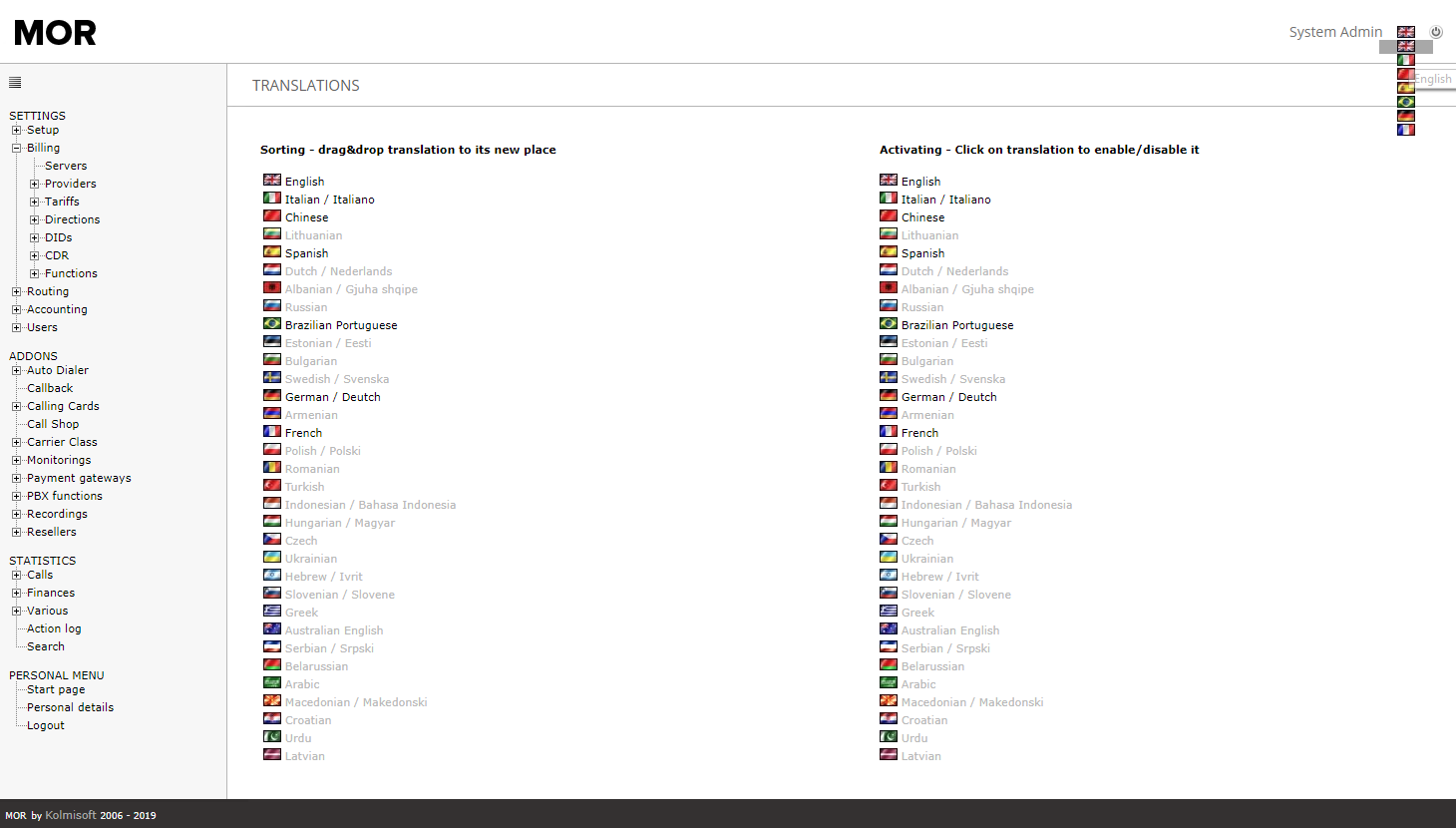
Task: Select the French flag in header language list
Action: 1406,130
